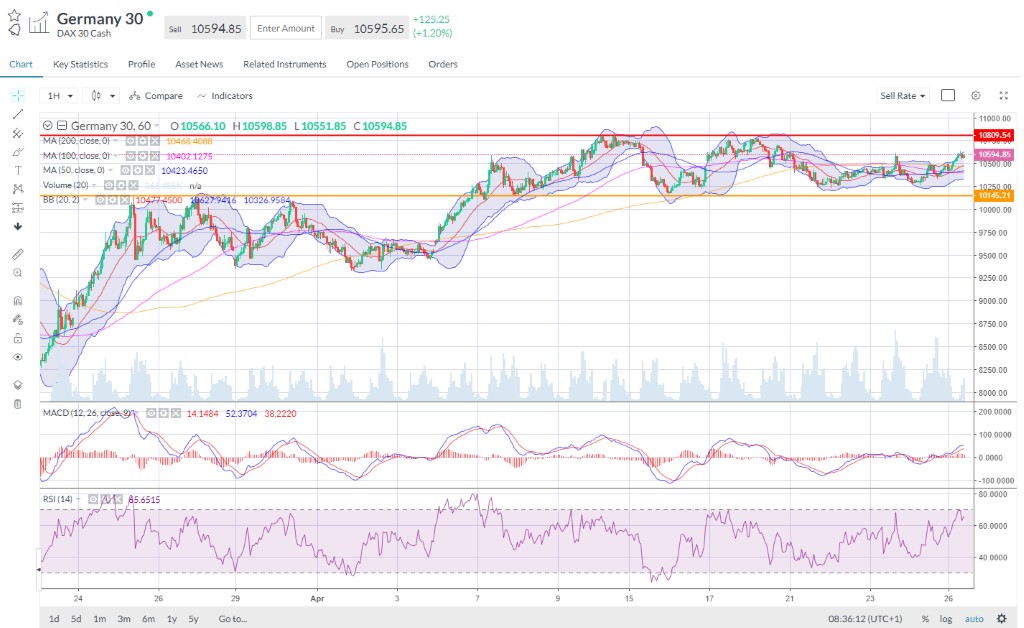Open settings for the Volume (20) indicator
The image size is (1024, 628).
[121, 185]
